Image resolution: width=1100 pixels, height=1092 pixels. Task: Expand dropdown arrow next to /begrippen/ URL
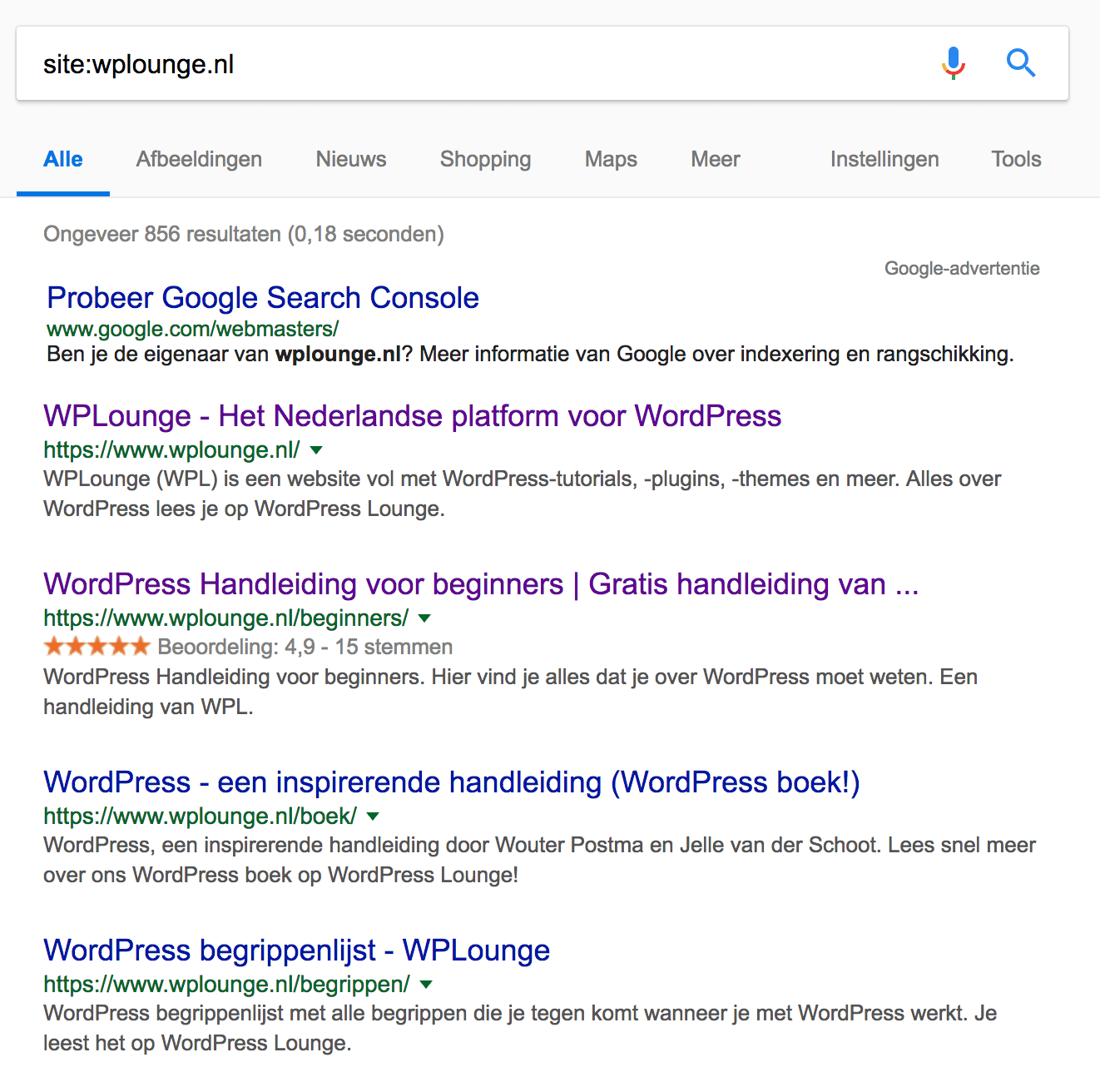tap(426, 985)
